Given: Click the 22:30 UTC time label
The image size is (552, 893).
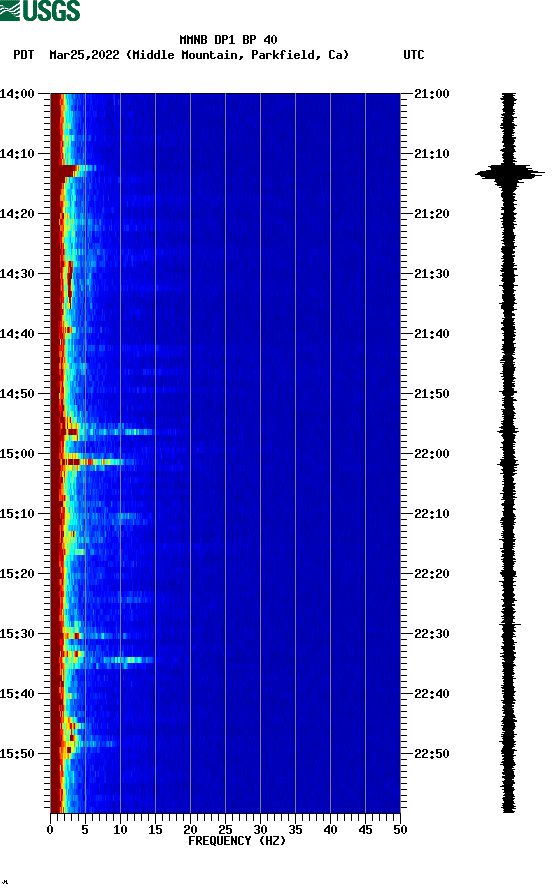Looking at the screenshot, I should click(432, 634).
